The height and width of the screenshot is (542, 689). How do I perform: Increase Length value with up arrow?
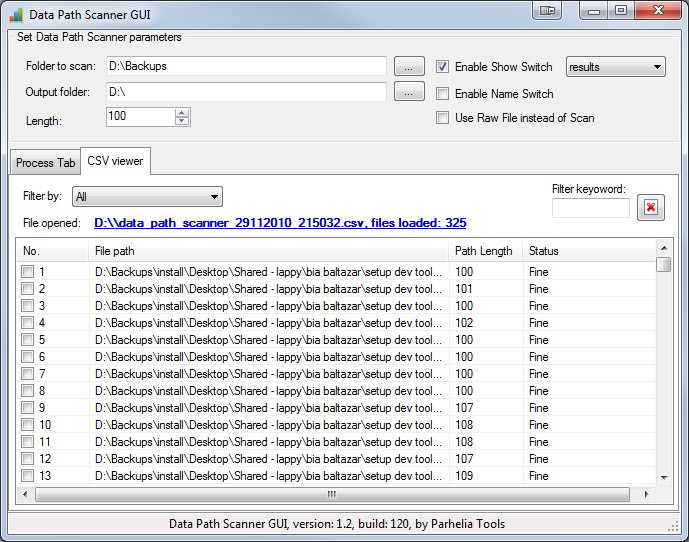(x=182, y=112)
